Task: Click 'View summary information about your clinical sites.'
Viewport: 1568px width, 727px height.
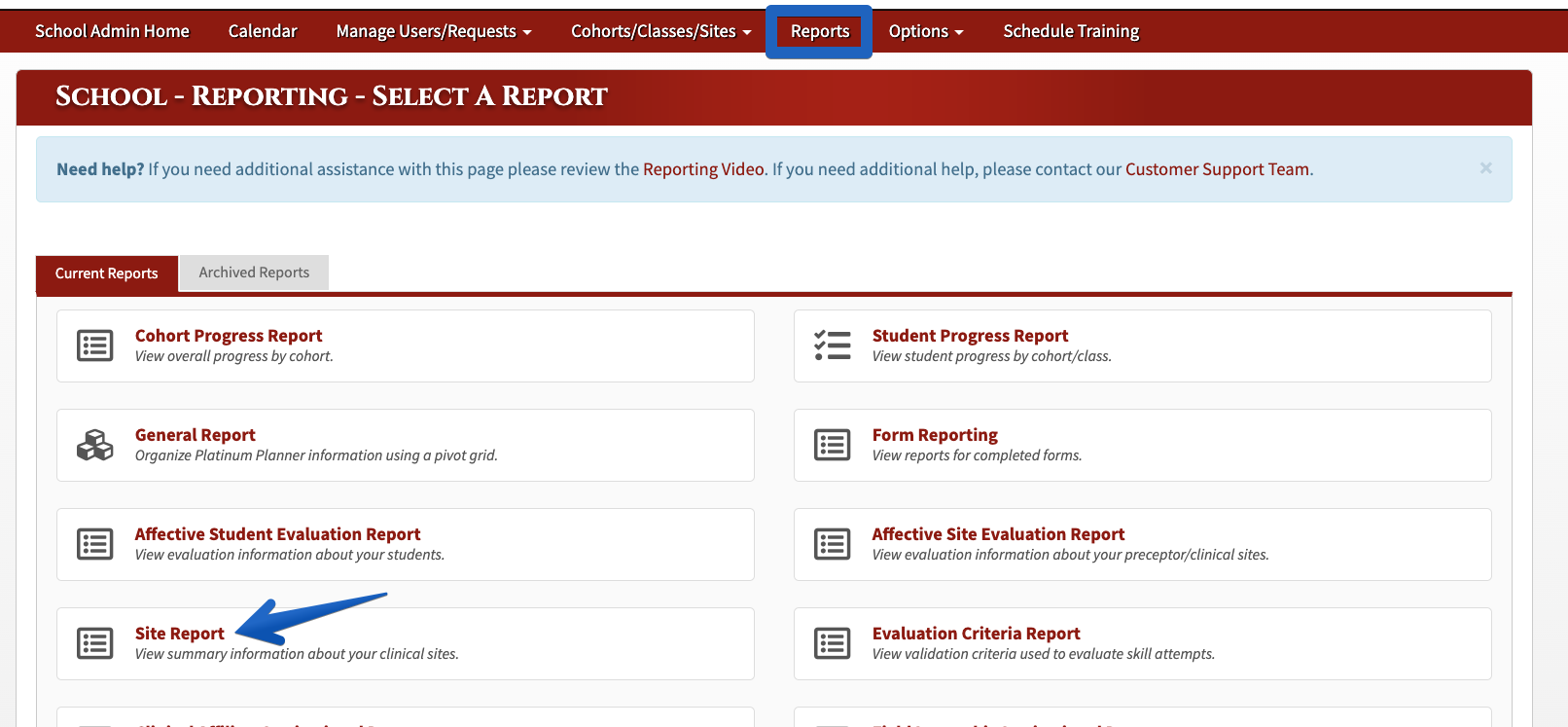Action: pyautogui.click(x=297, y=654)
